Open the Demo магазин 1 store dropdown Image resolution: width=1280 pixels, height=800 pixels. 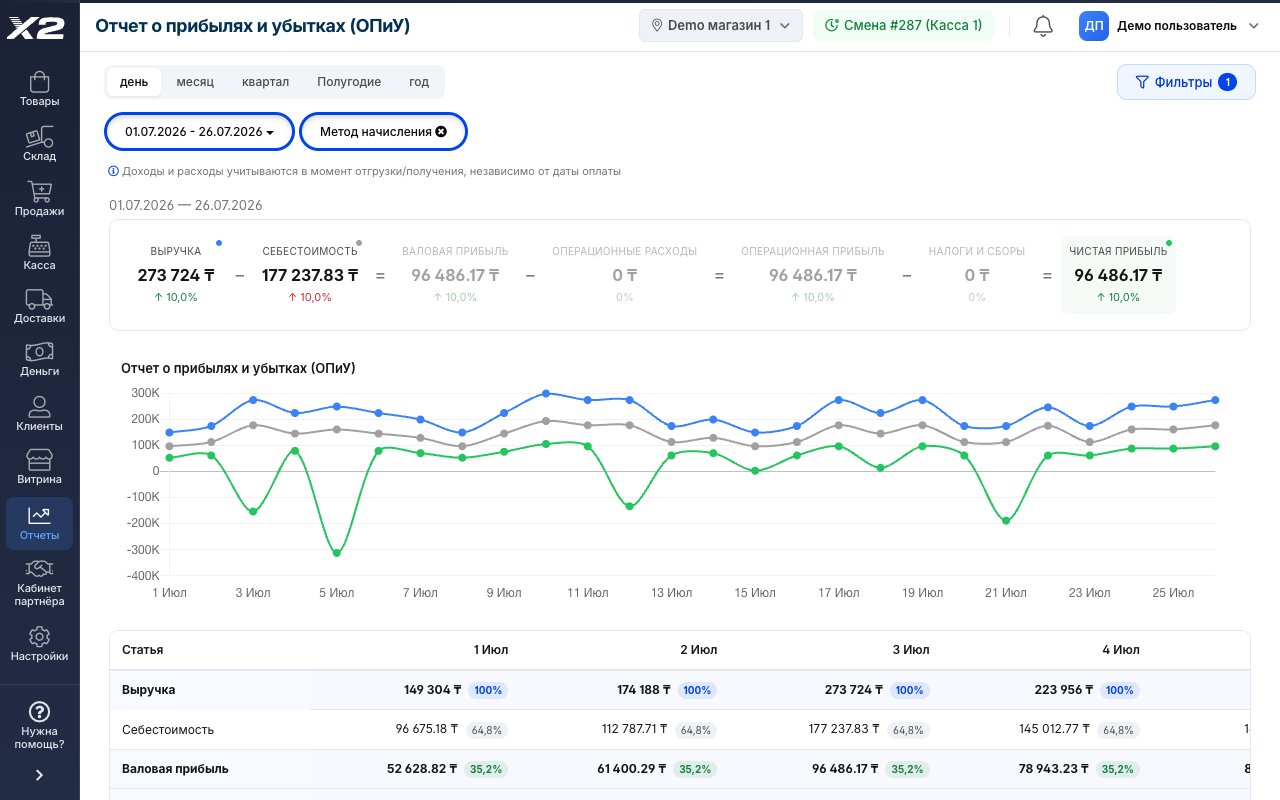pos(721,26)
